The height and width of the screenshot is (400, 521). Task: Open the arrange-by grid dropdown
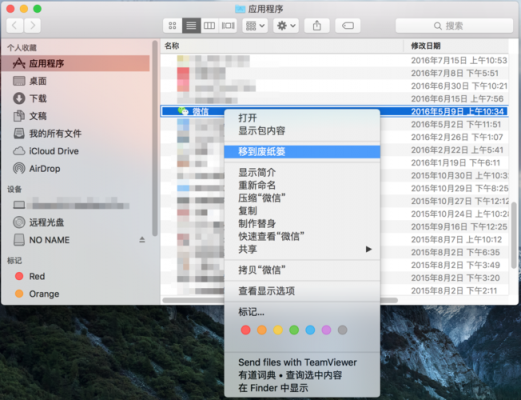tap(255, 26)
